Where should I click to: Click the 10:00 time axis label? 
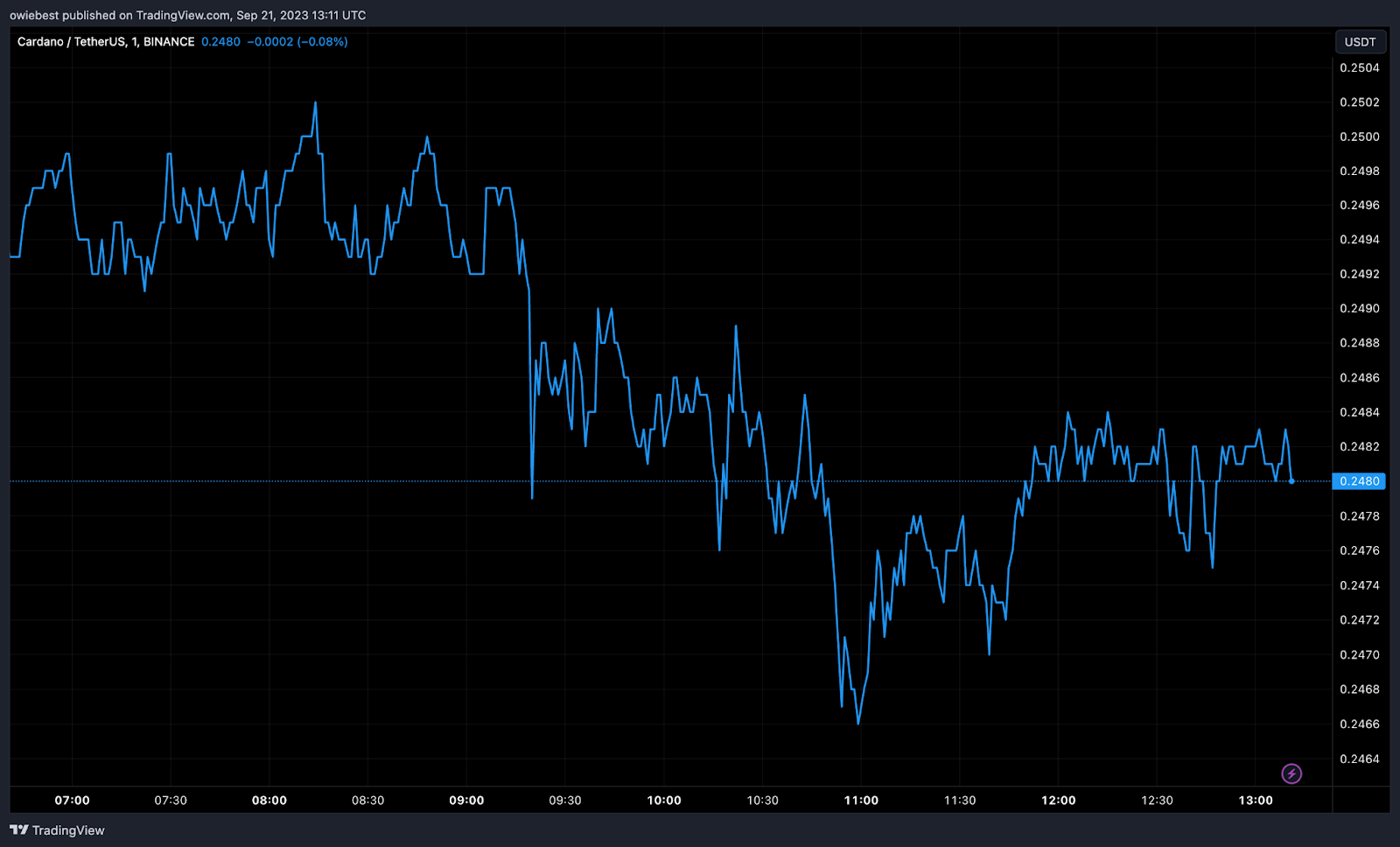coord(664,801)
